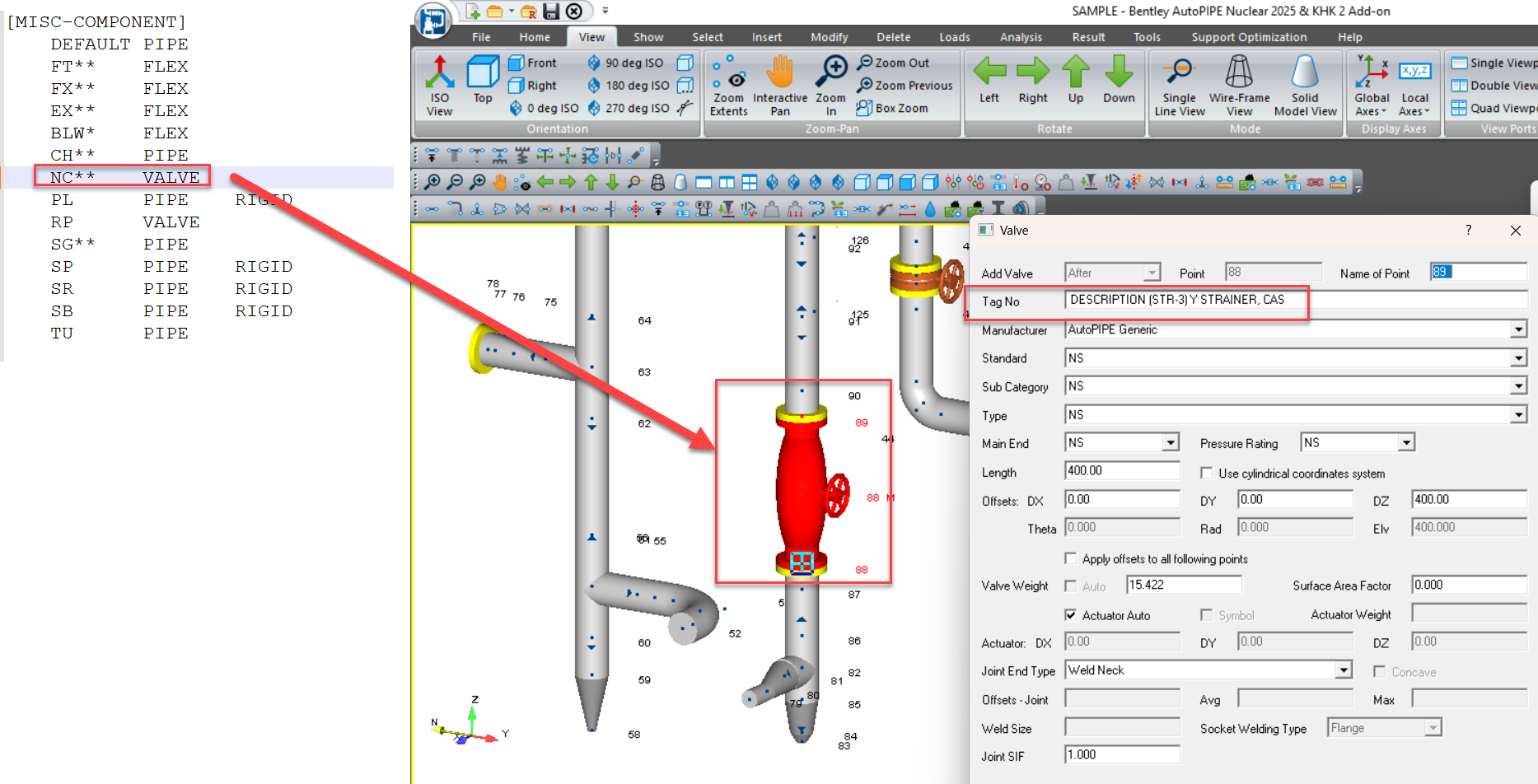
Task: Apply the 180 deg ISO view
Action: [628, 86]
